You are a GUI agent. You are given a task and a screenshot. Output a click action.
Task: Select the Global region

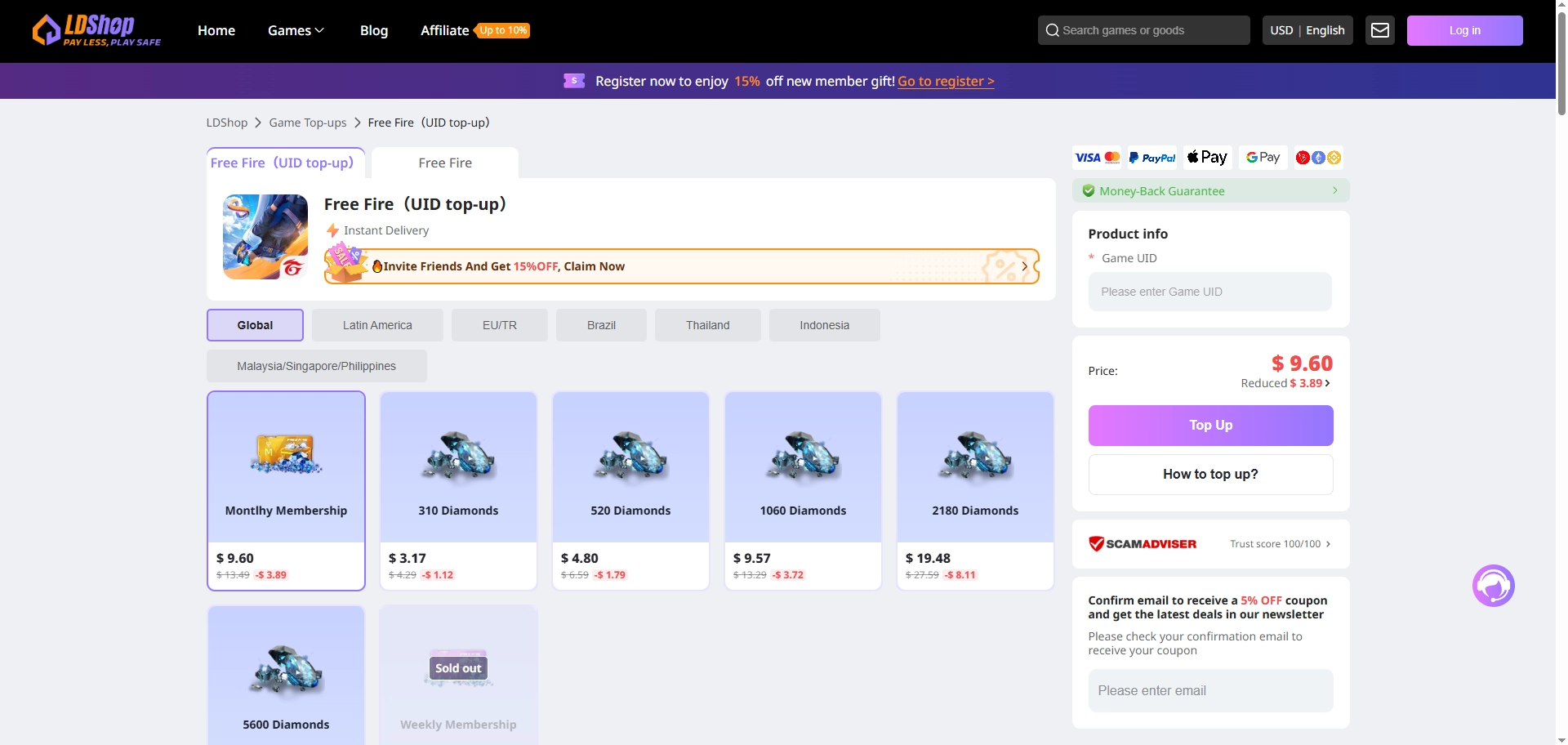click(x=255, y=325)
